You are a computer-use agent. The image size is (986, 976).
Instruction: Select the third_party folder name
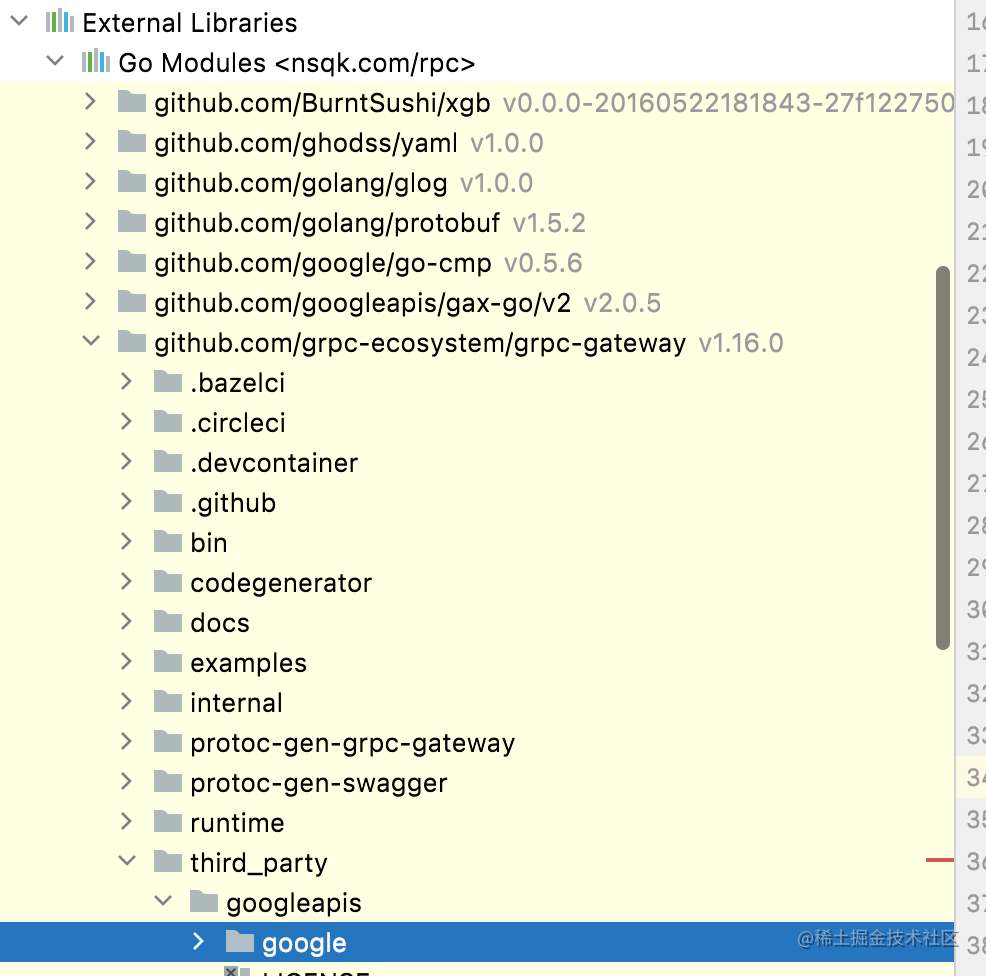pyautogui.click(x=259, y=863)
